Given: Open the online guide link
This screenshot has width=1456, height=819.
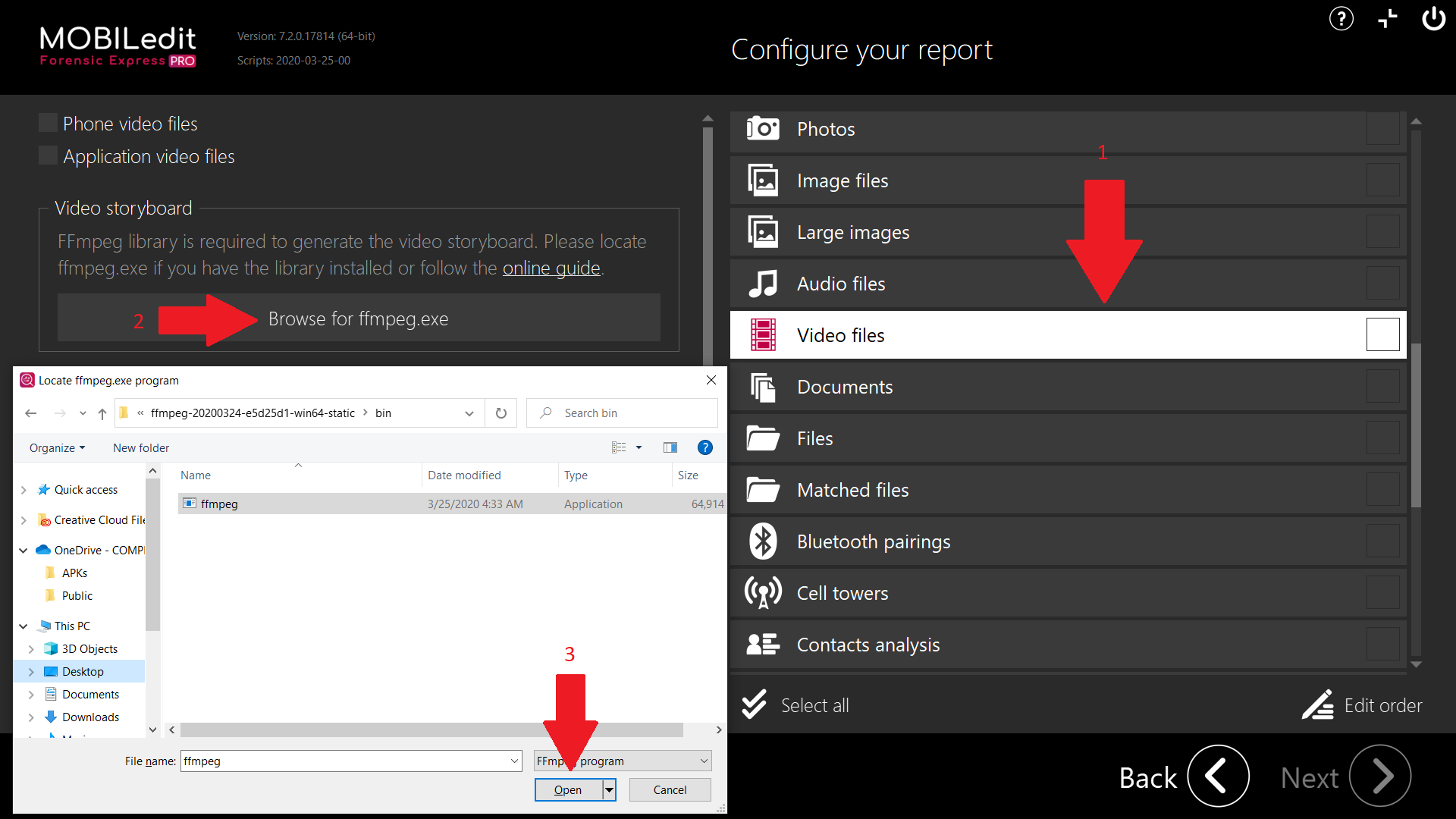Looking at the screenshot, I should tap(551, 268).
